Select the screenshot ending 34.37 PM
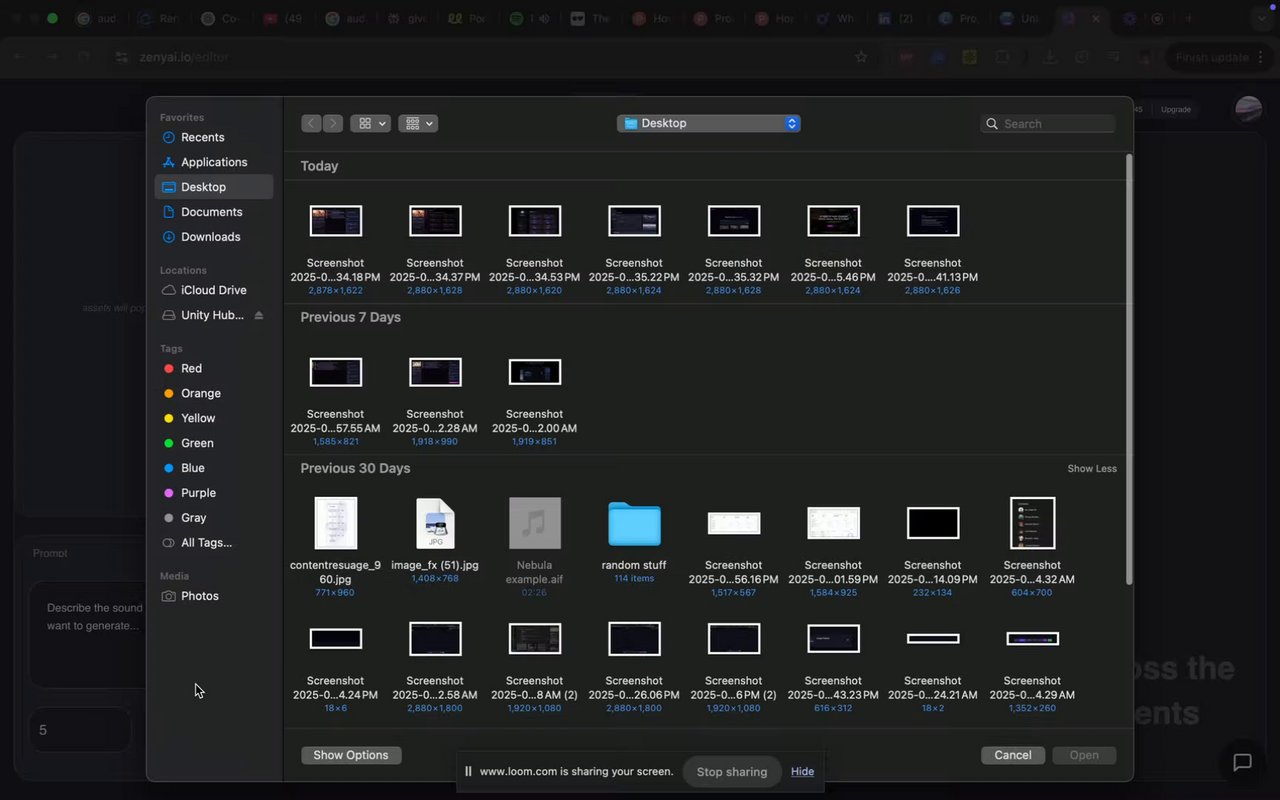 point(435,221)
